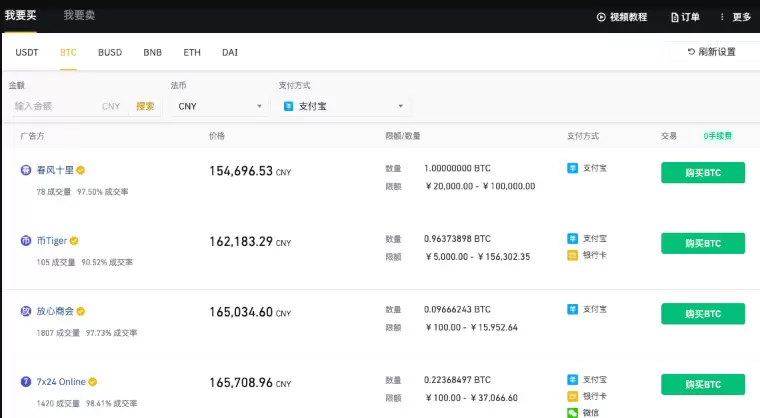This screenshot has width=760, height=418.
Task: Click the 广告方 column header
Action: 32,136
